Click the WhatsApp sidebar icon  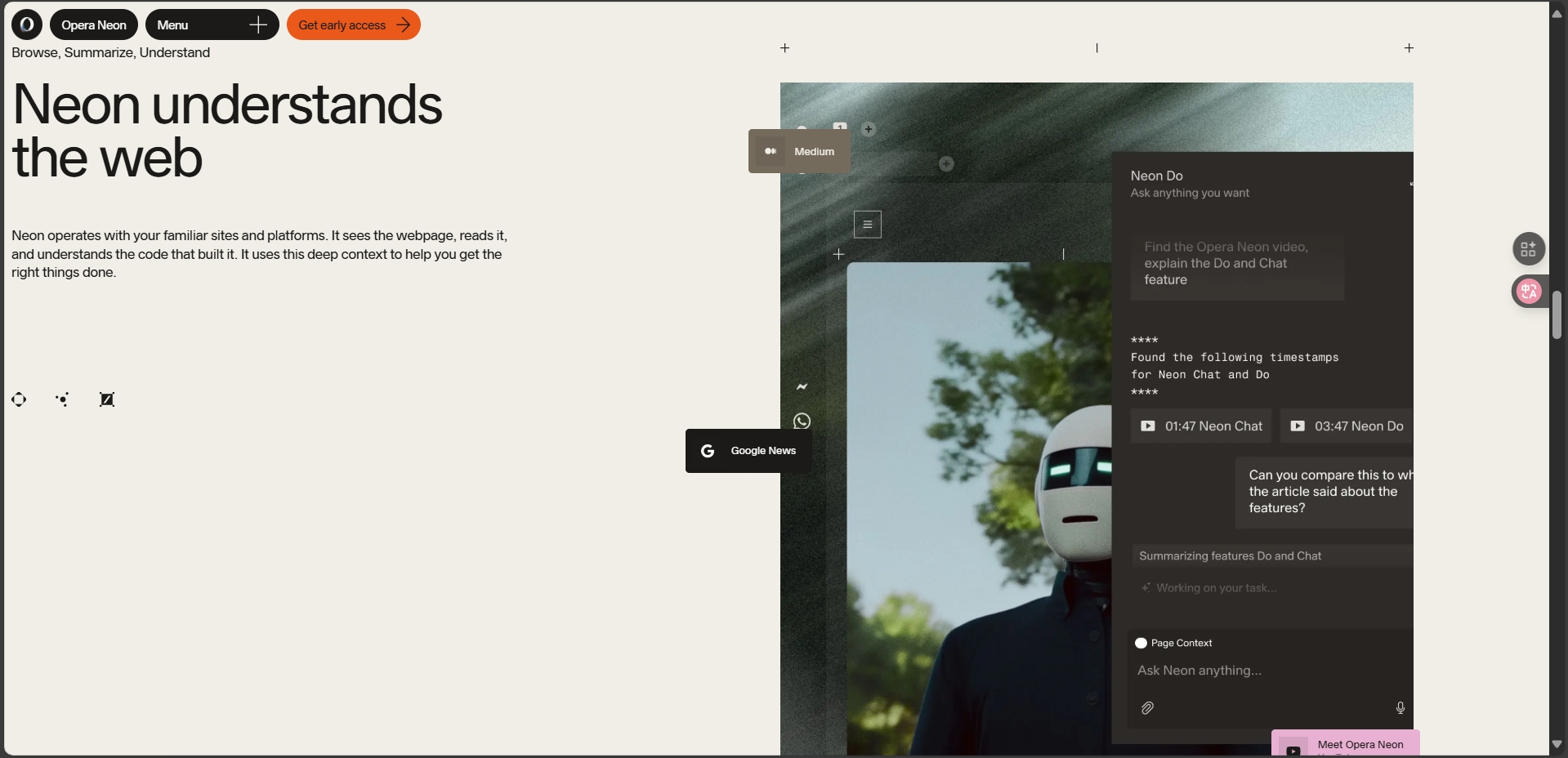802,421
